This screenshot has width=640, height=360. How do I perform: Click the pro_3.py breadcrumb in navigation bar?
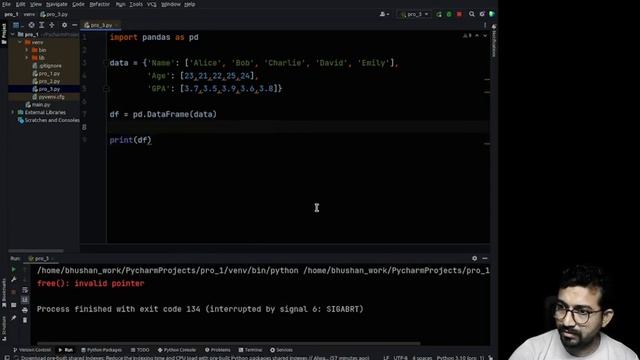pos(54,14)
